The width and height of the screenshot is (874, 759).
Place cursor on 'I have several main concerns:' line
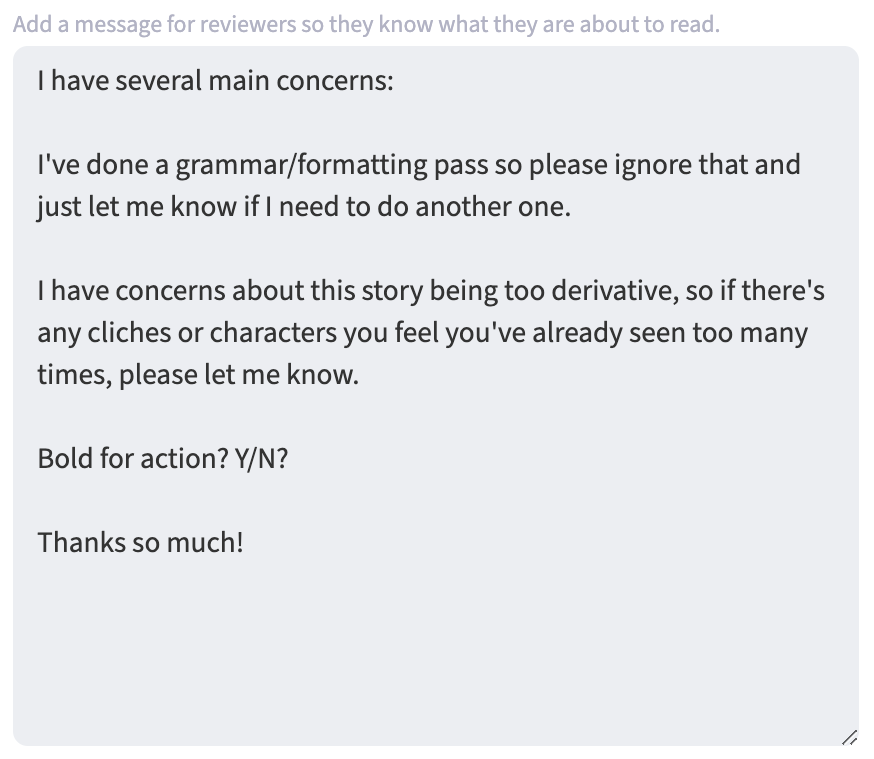point(216,80)
